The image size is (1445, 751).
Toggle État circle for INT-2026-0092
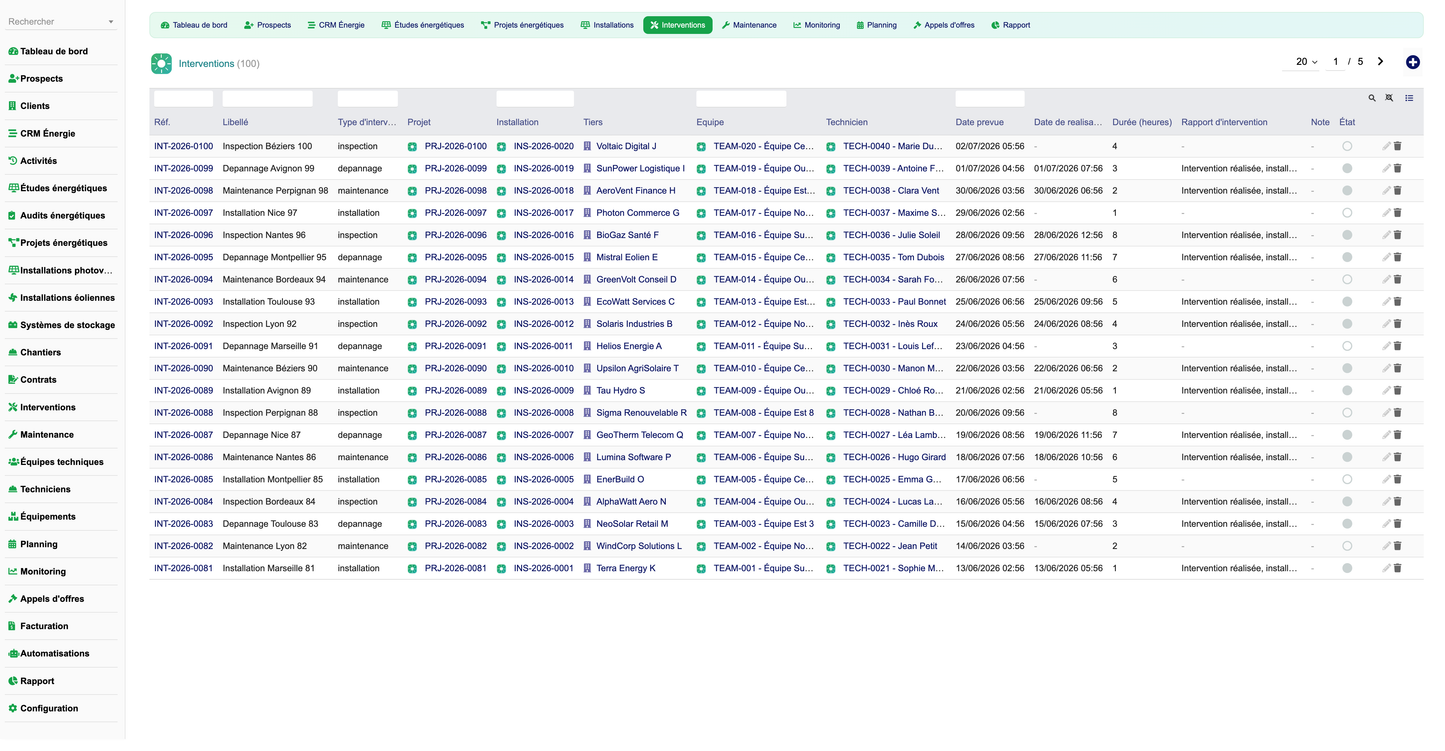1347,324
